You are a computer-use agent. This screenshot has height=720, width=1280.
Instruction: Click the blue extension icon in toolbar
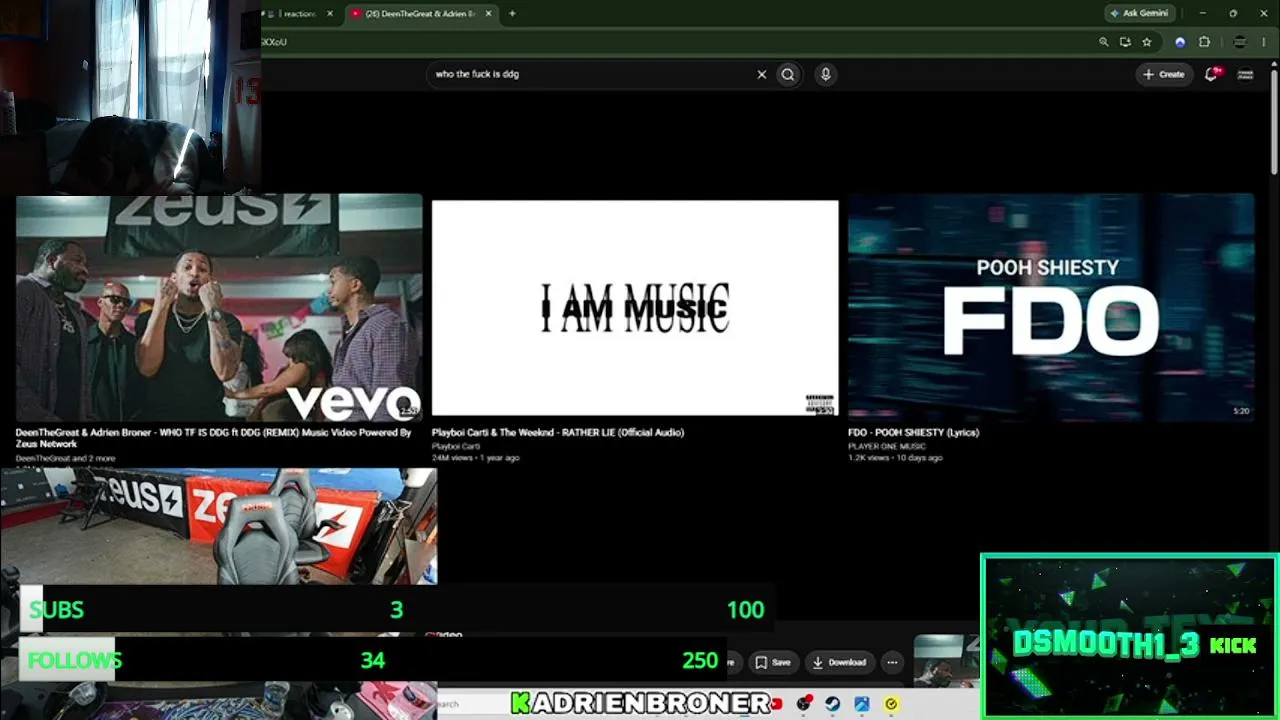[1180, 42]
